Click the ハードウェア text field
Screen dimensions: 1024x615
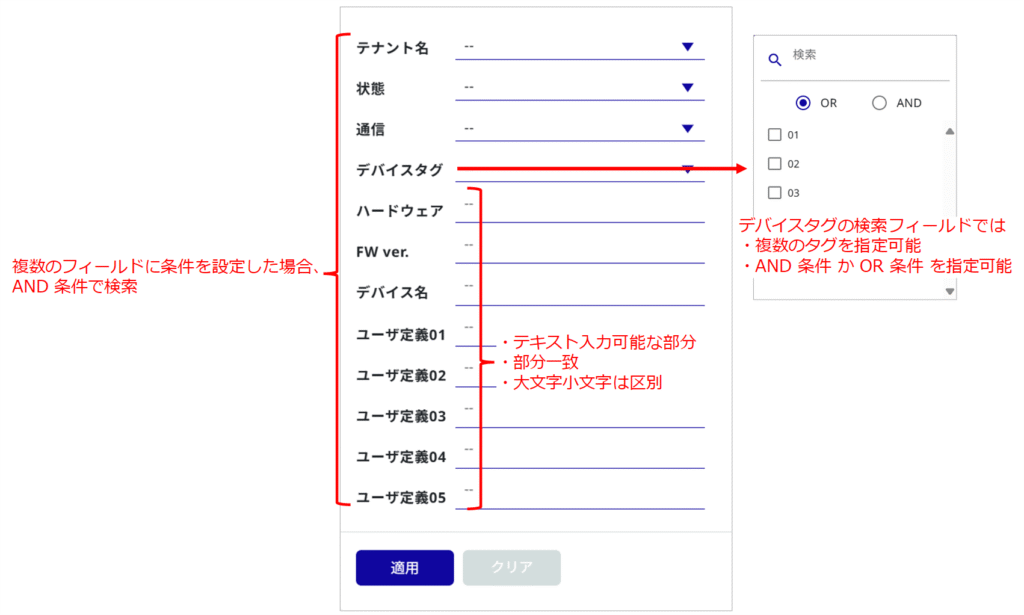[580, 211]
